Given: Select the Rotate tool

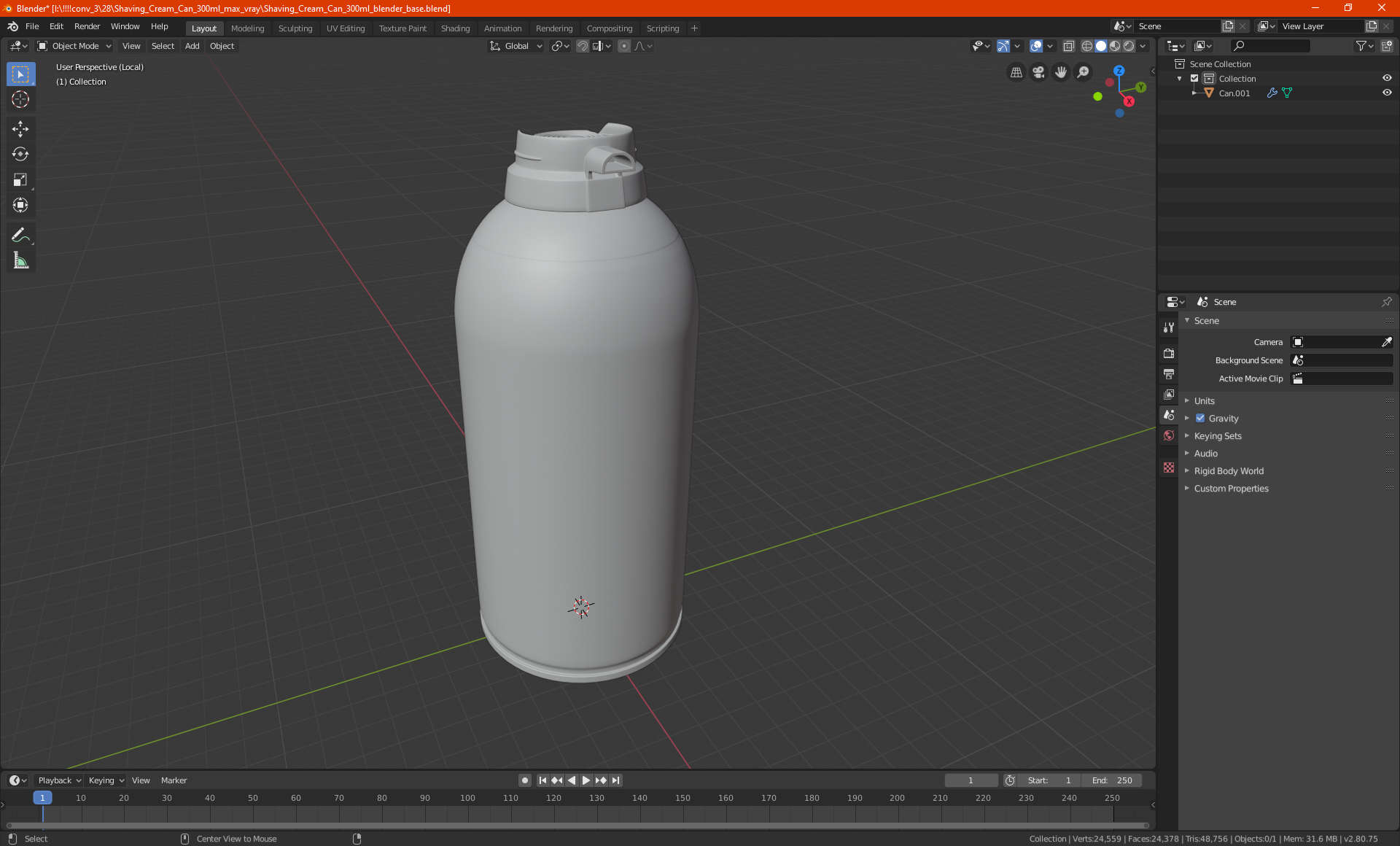Looking at the screenshot, I should [x=20, y=154].
